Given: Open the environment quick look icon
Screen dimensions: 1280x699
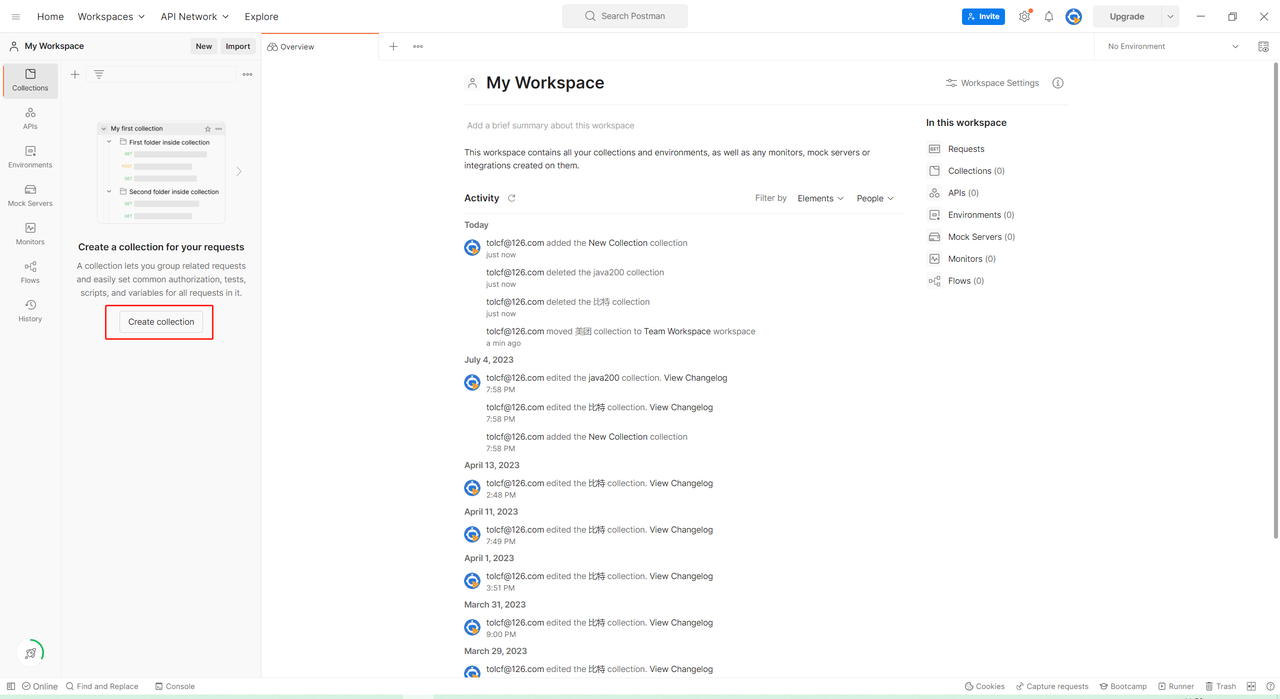Looking at the screenshot, I should (x=1263, y=47).
